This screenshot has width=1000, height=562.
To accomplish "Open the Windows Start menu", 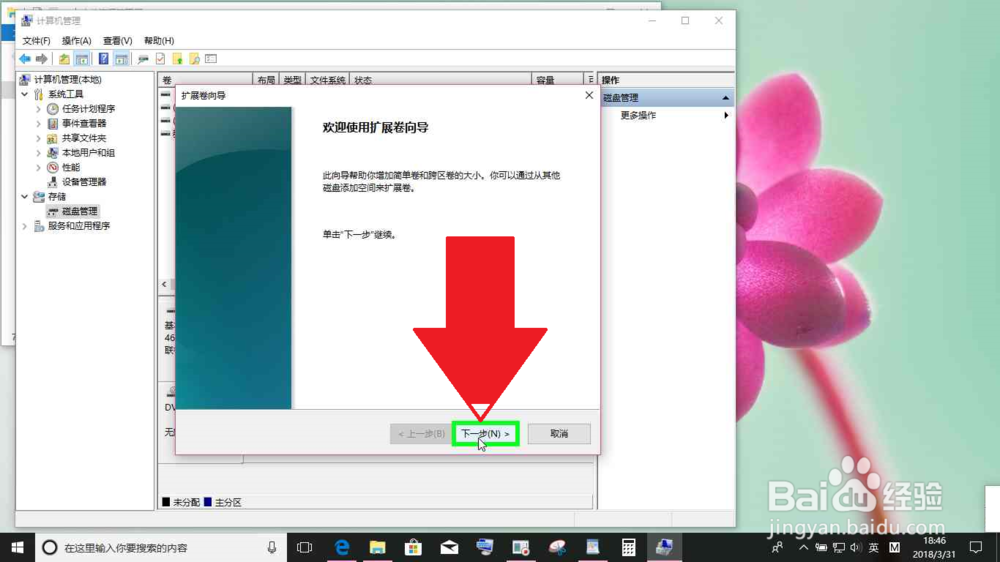I will point(17,547).
